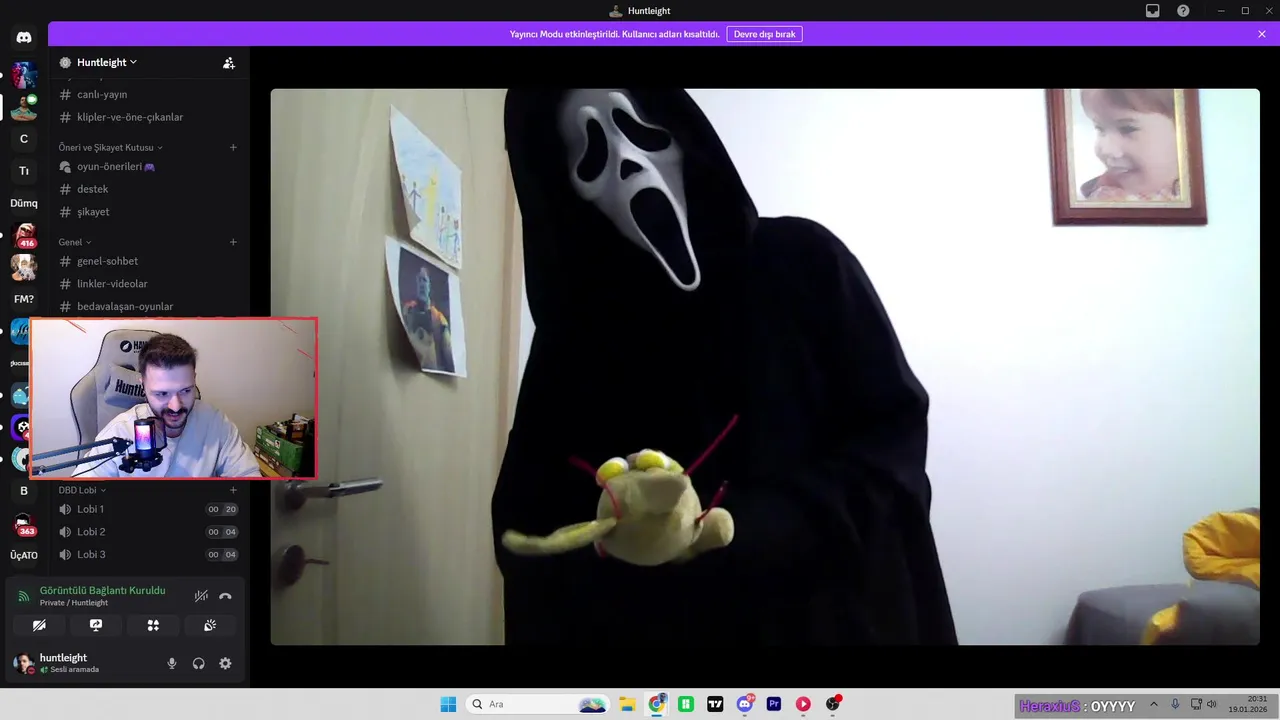Screen dimensions: 1280x720
Task: Open the 'FM?' server in sidebar
Action: (x=24, y=299)
